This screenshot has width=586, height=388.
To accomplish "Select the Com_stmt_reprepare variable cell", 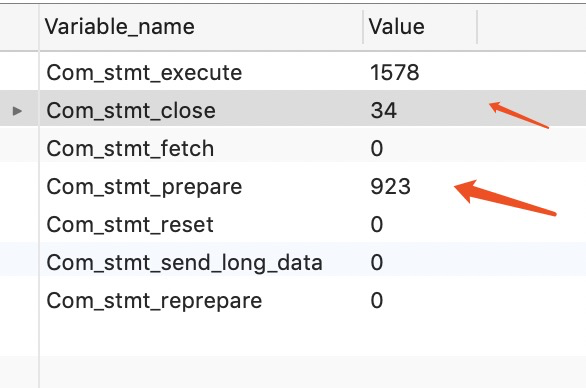I will click(x=154, y=301).
